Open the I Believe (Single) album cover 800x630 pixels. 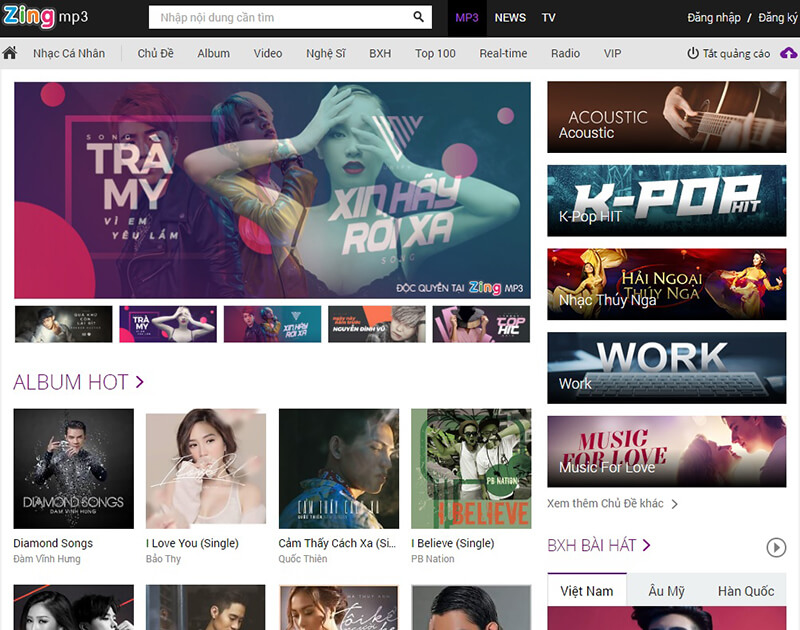(471, 468)
